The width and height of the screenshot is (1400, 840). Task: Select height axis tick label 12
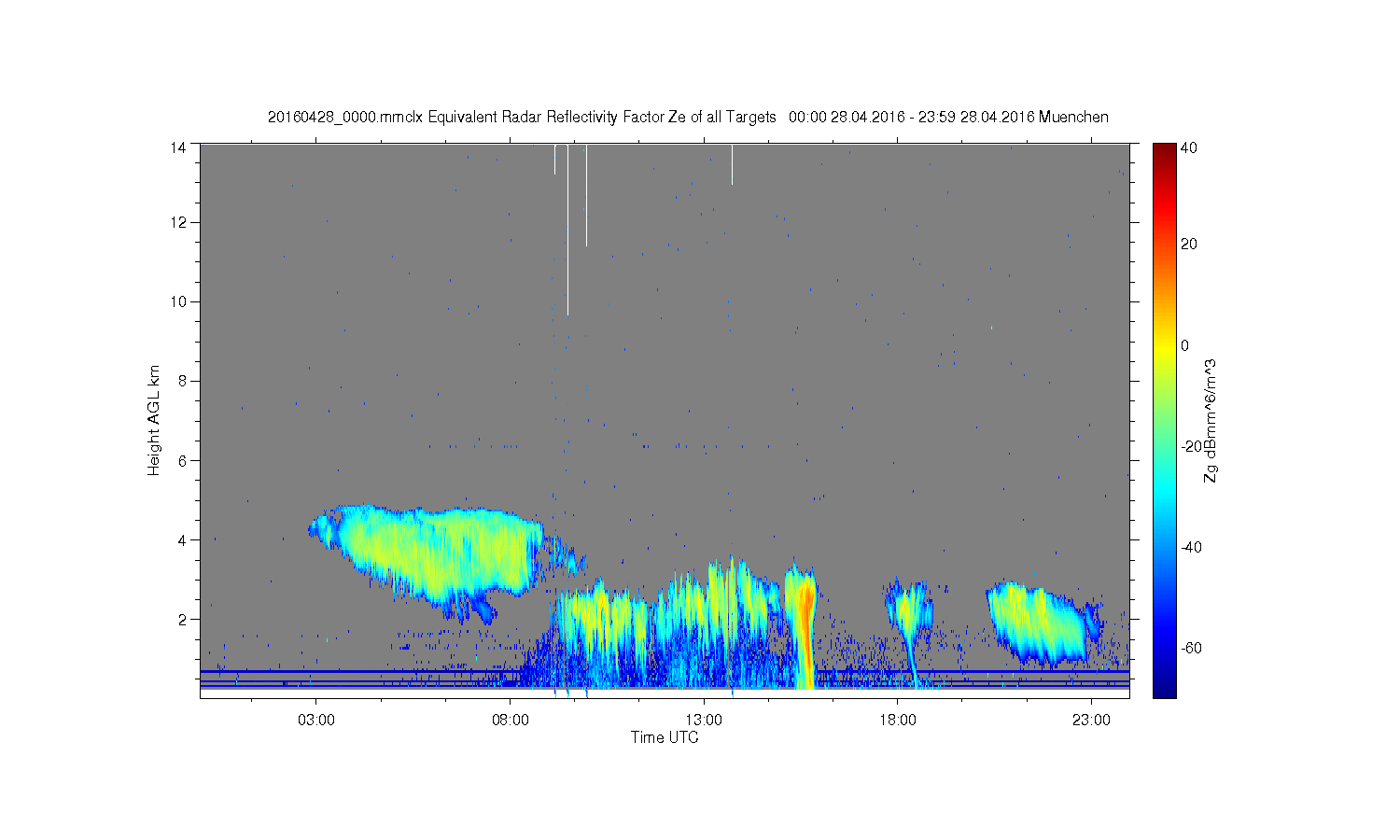point(178,222)
